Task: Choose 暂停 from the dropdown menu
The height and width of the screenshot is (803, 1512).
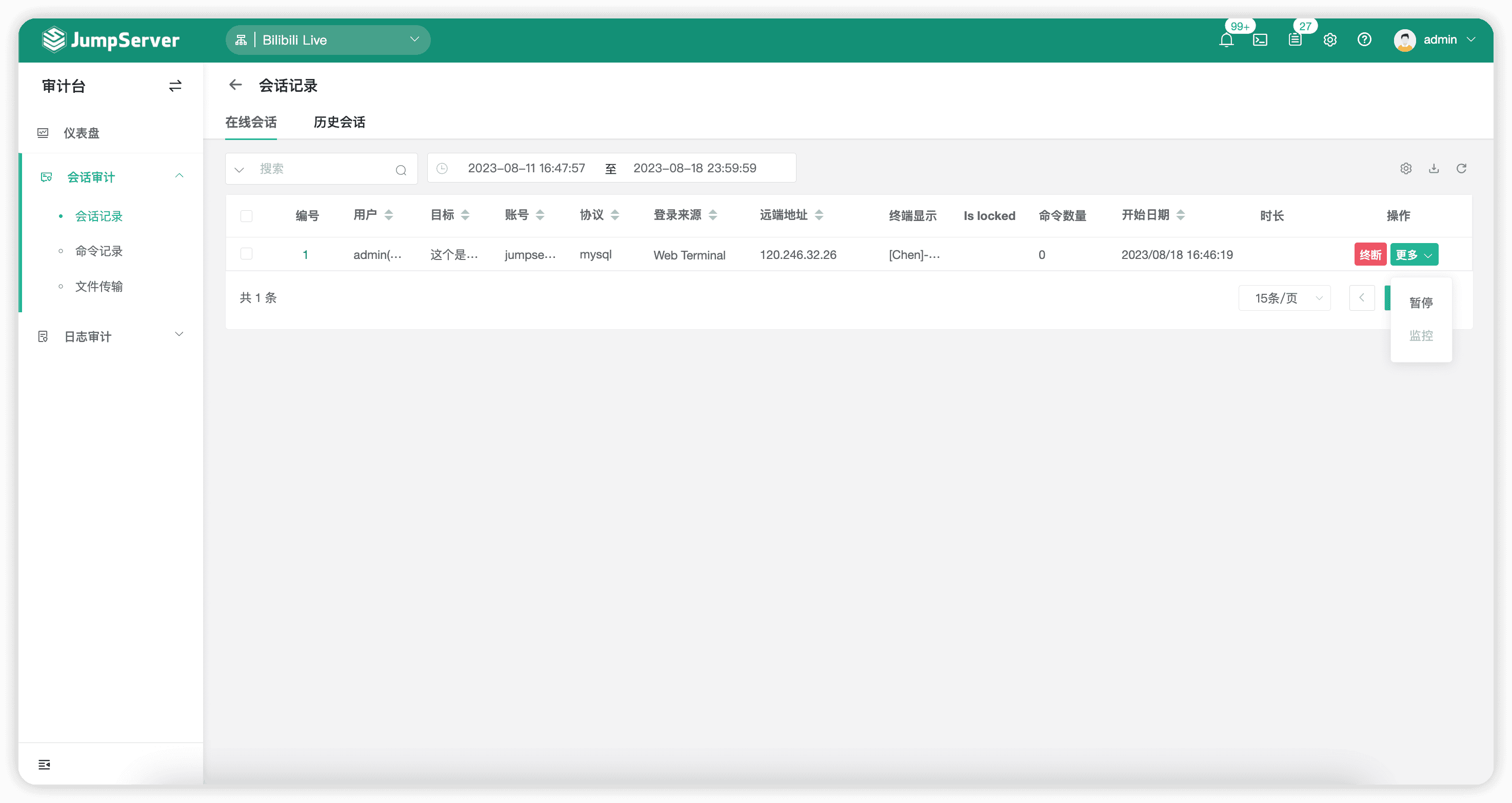Action: click(x=1421, y=303)
